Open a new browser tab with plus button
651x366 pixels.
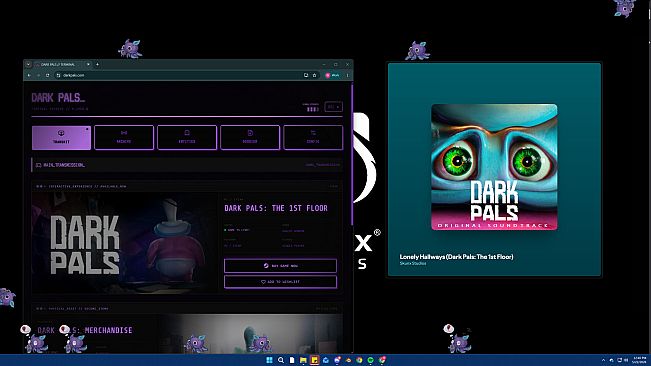98,64
